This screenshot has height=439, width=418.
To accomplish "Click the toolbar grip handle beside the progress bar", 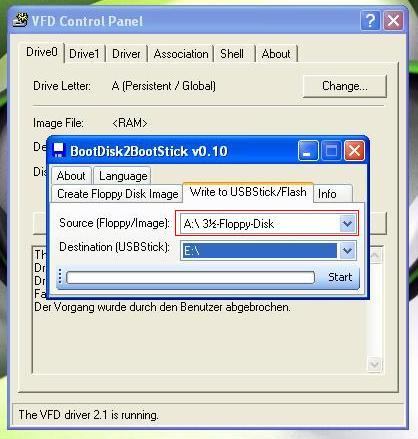I will 60,277.
